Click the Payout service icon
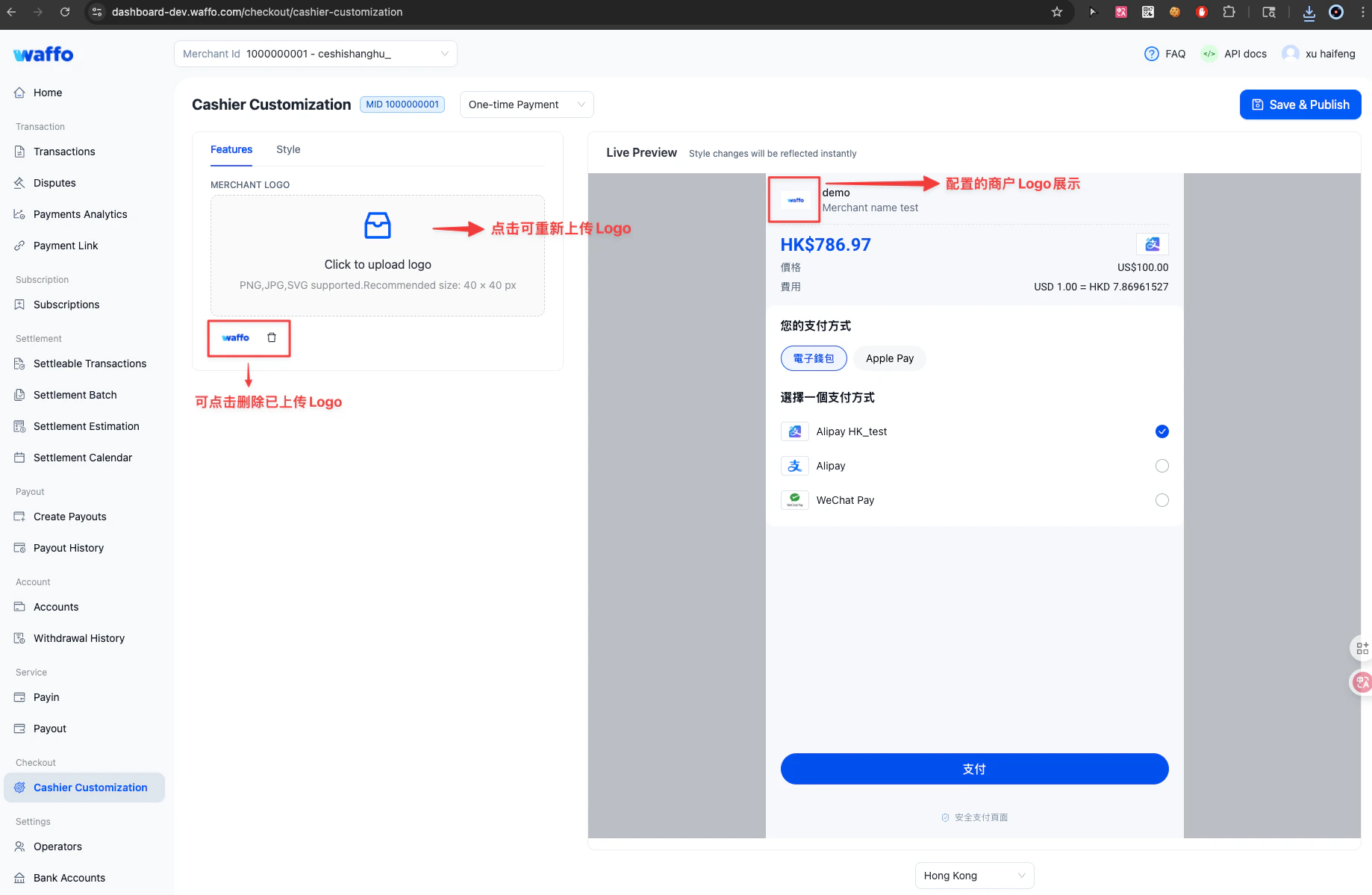Viewport: 1372px width, 895px height. tap(19, 729)
